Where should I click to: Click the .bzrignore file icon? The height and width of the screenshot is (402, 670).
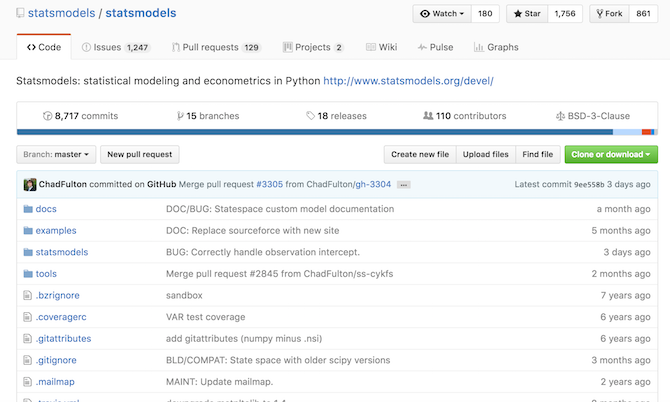tap(28, 295)
